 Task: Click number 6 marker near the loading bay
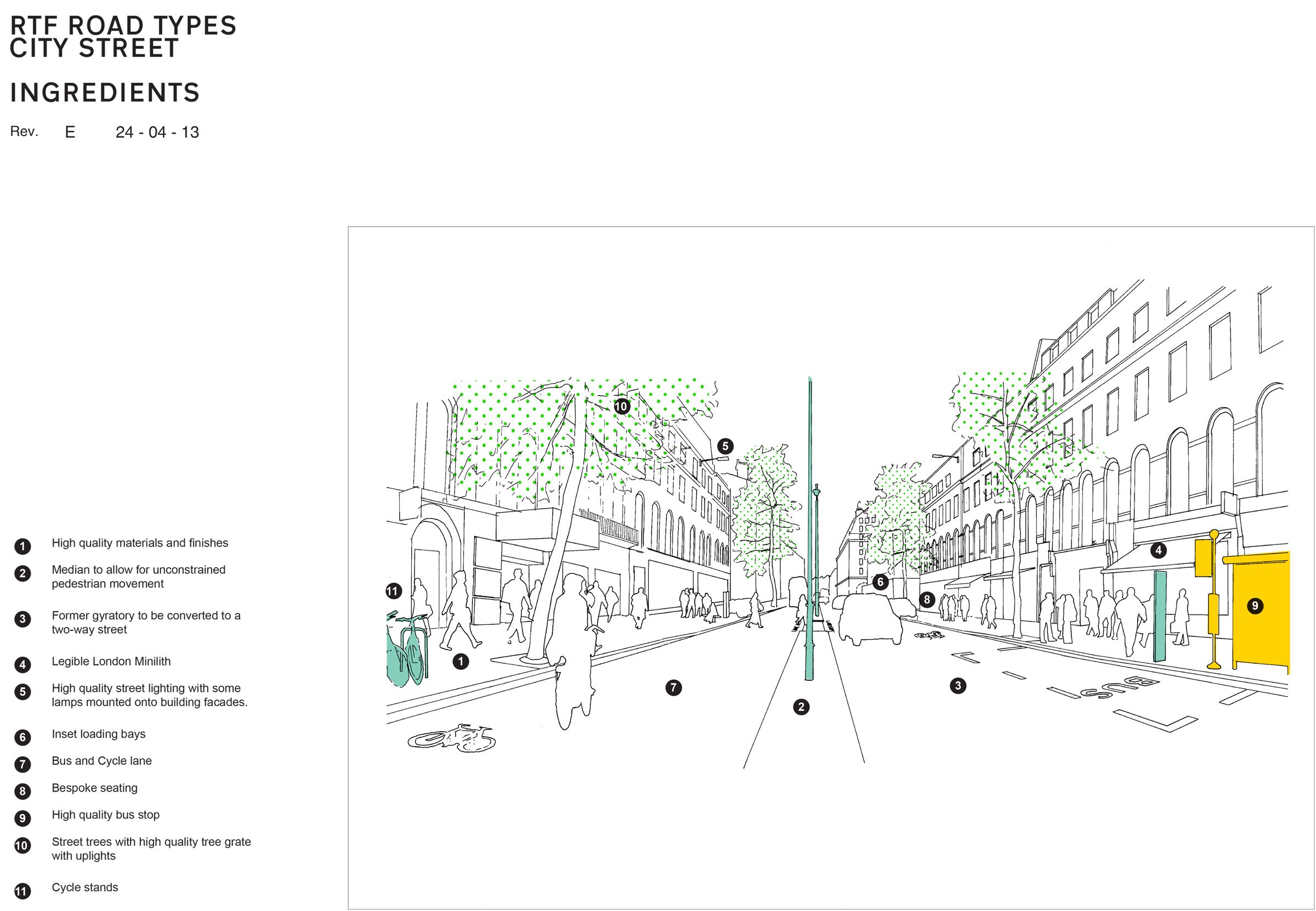[x=881, y=582]
